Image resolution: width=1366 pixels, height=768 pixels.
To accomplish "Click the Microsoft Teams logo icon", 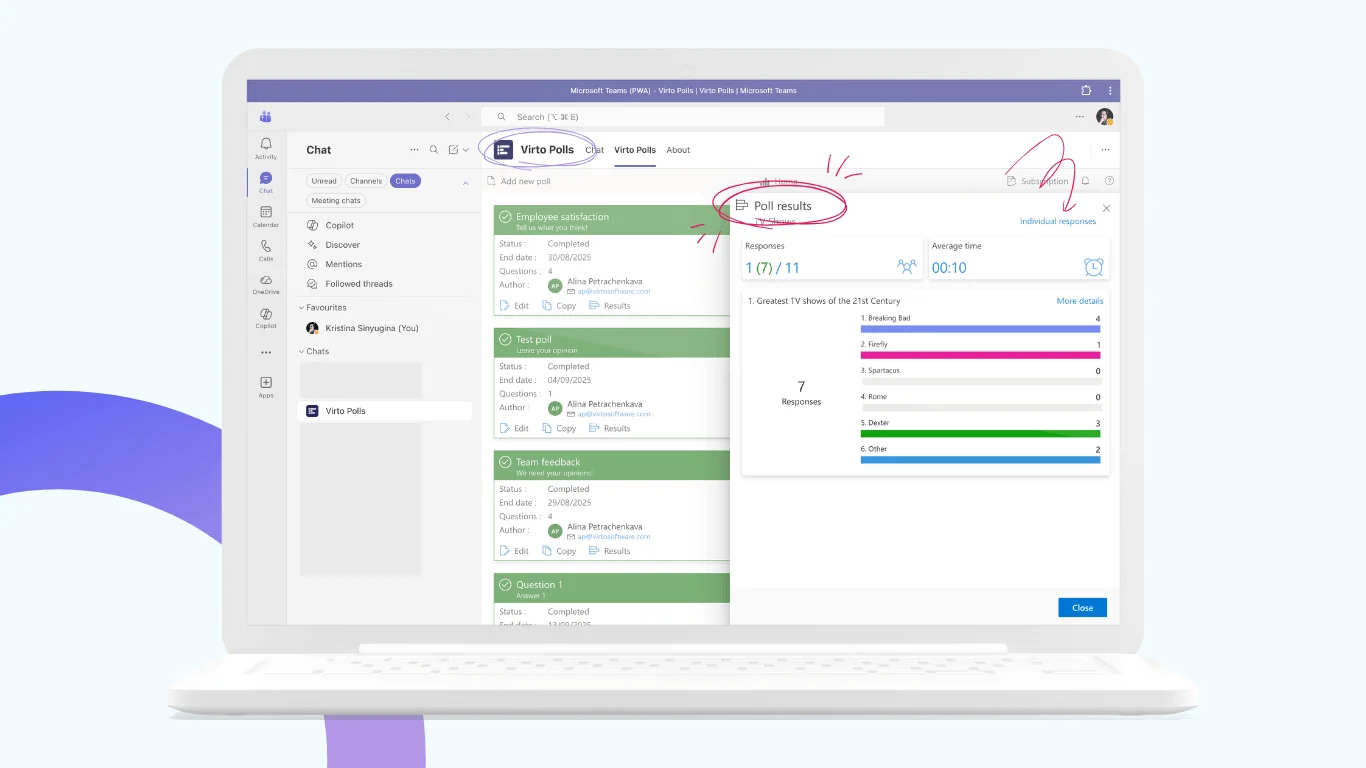I will (266, 116).
